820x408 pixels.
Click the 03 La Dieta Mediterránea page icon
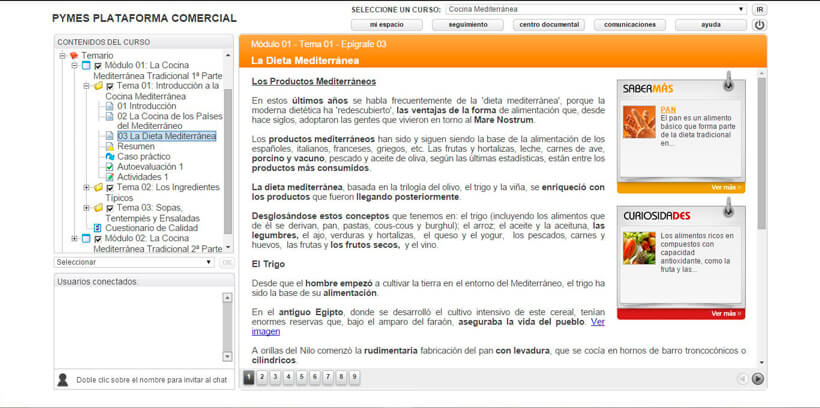[x=110, y=136]
